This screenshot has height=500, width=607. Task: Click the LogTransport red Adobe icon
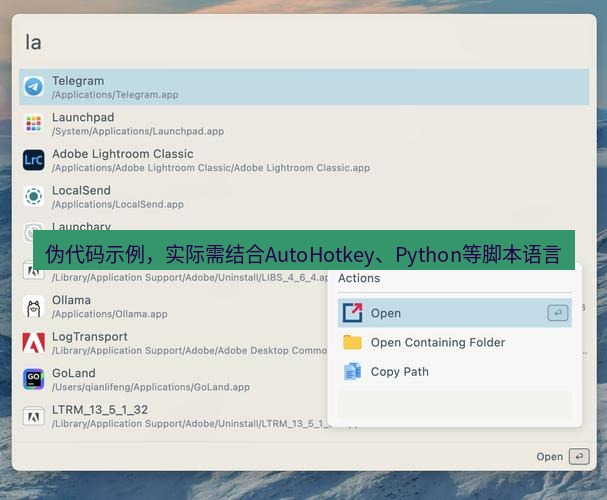coord(34,342)
